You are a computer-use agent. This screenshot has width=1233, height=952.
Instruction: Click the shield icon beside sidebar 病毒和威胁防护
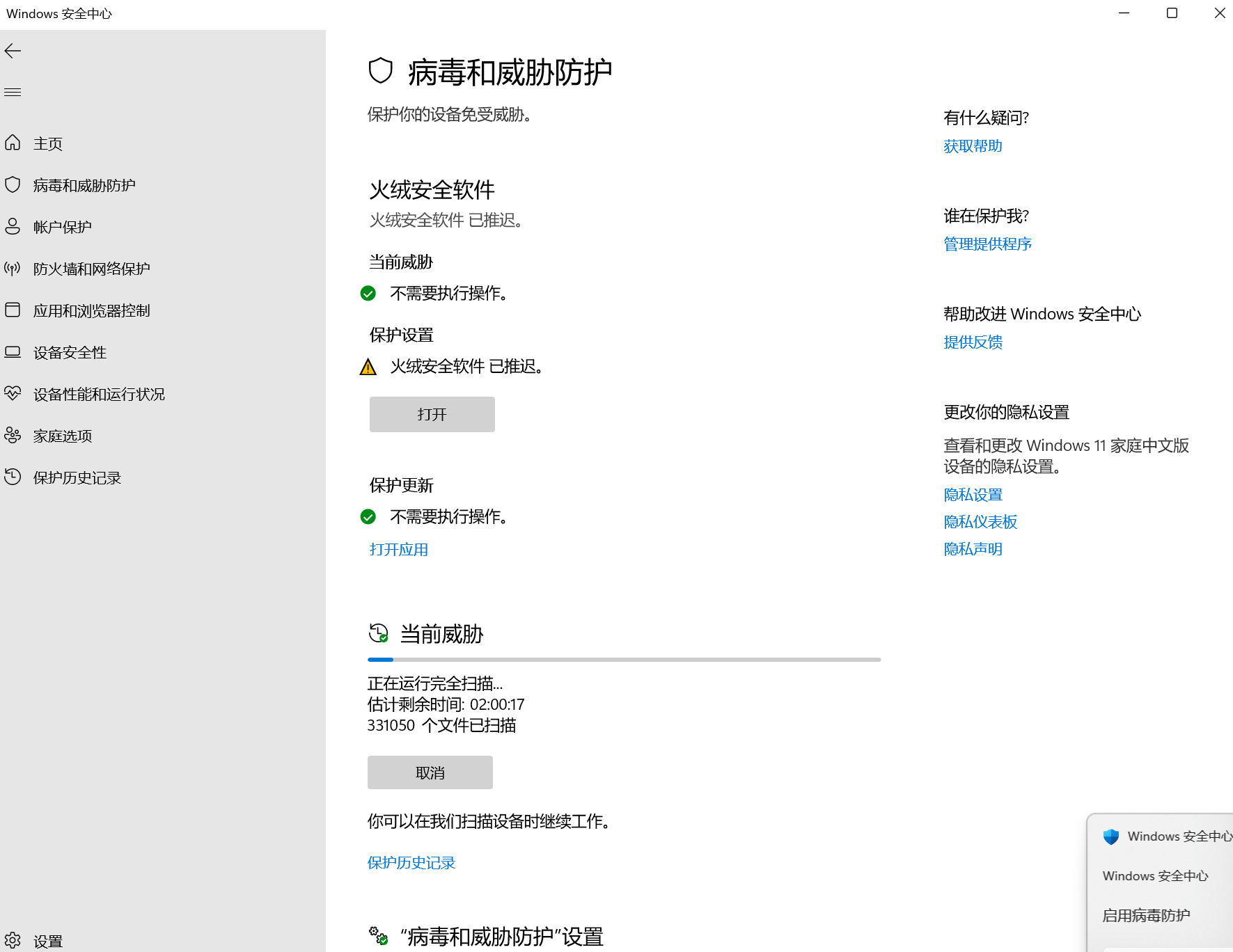(13, 184)
